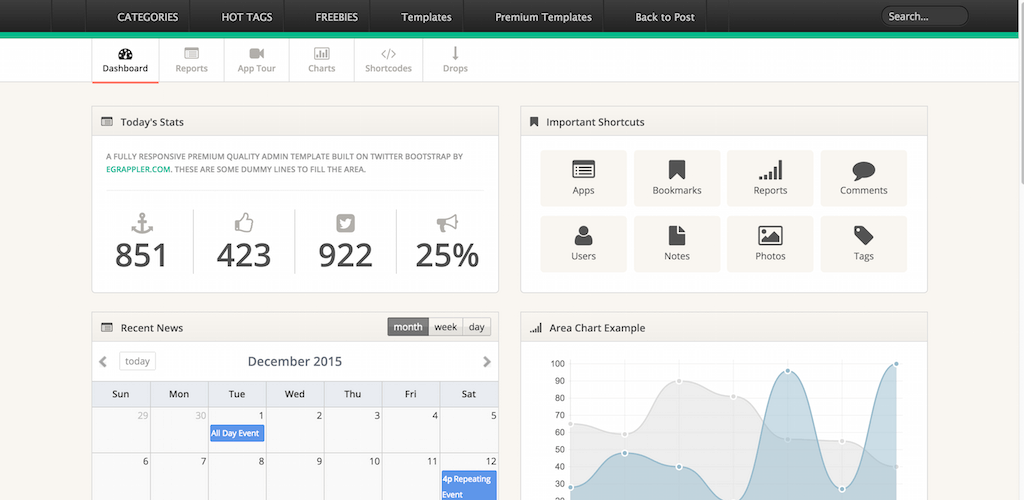Screen dimensions: 1024x500
Task: Click the thumbs-up icon above 423
Action: pos(244,223)
